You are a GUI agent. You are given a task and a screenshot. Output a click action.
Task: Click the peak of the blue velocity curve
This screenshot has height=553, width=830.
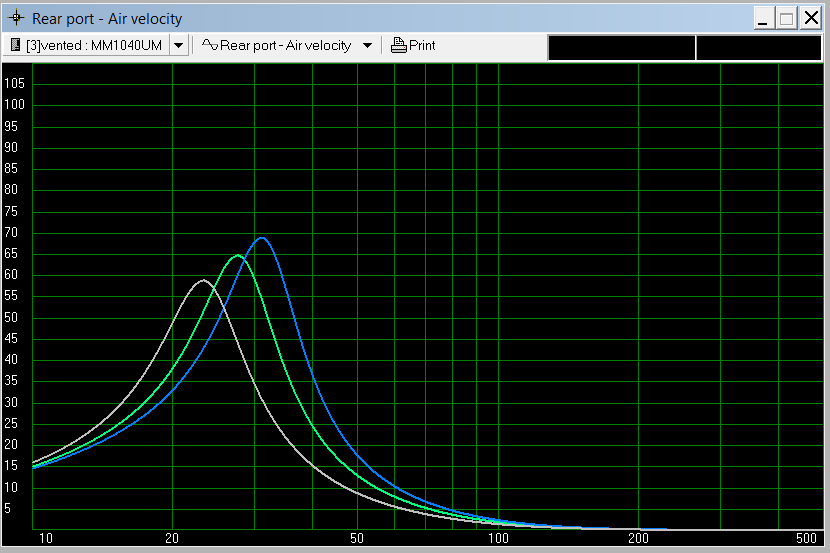[x=261, y=238]
